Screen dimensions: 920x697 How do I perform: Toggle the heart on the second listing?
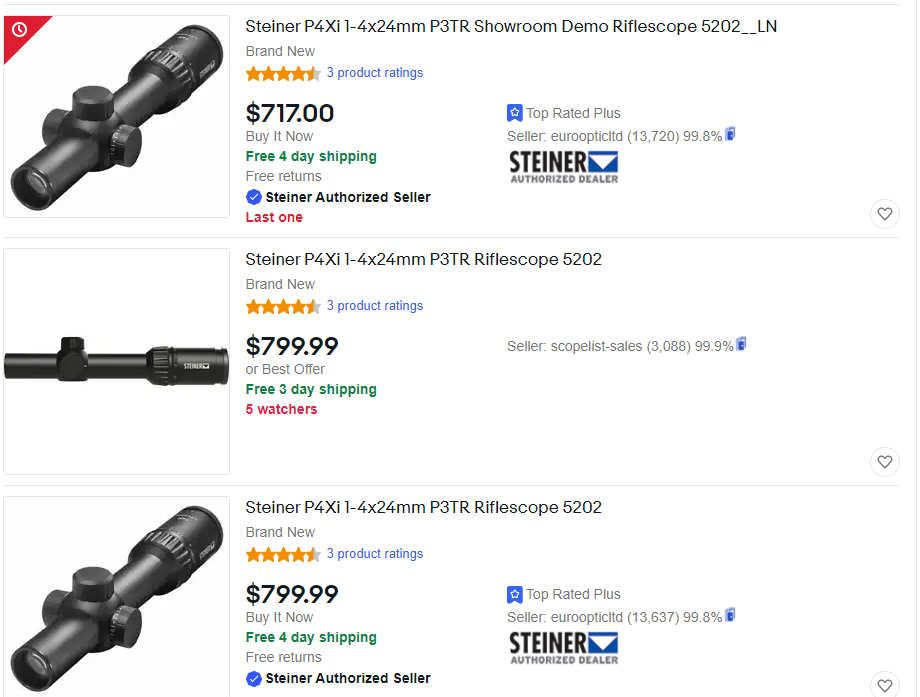[884, 462]
